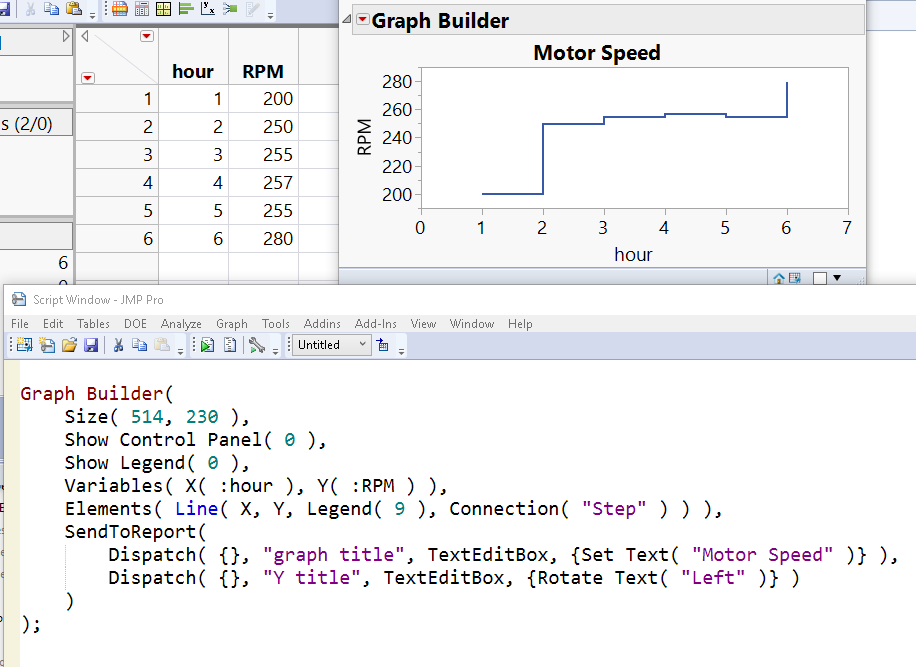The height and width of the screenshot is (667, 916).
Task: Open the Addins menu
Action: [x=322, y=324]
